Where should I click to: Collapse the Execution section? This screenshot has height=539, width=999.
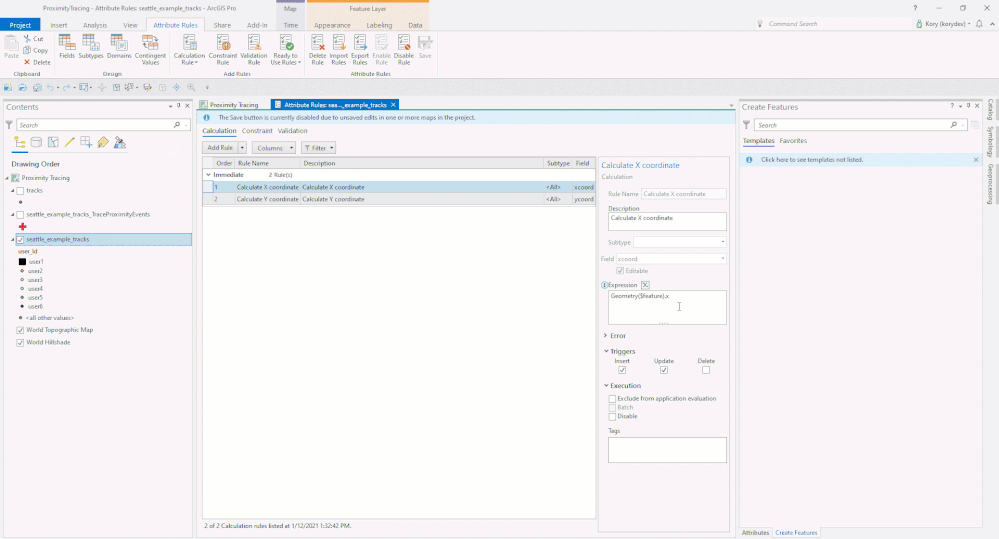[606, 385]
